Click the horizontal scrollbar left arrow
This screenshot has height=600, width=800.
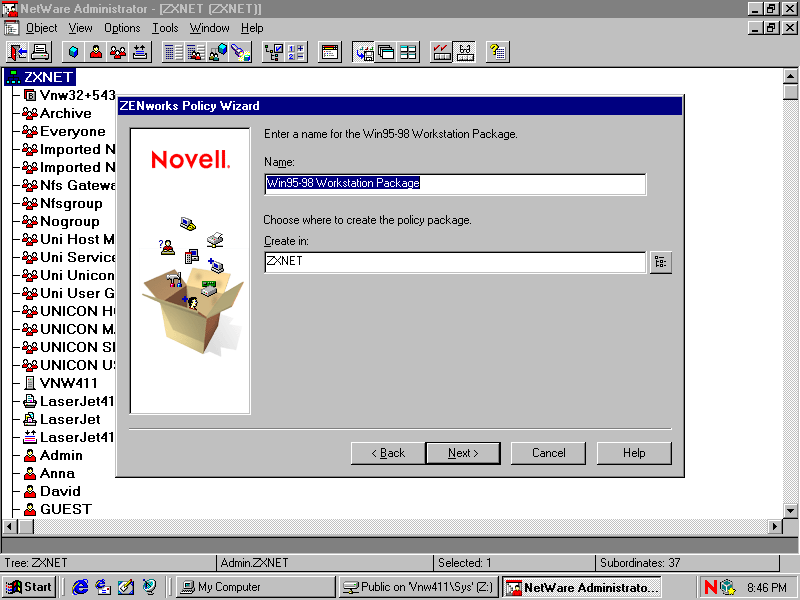click(x=10, y=526)
